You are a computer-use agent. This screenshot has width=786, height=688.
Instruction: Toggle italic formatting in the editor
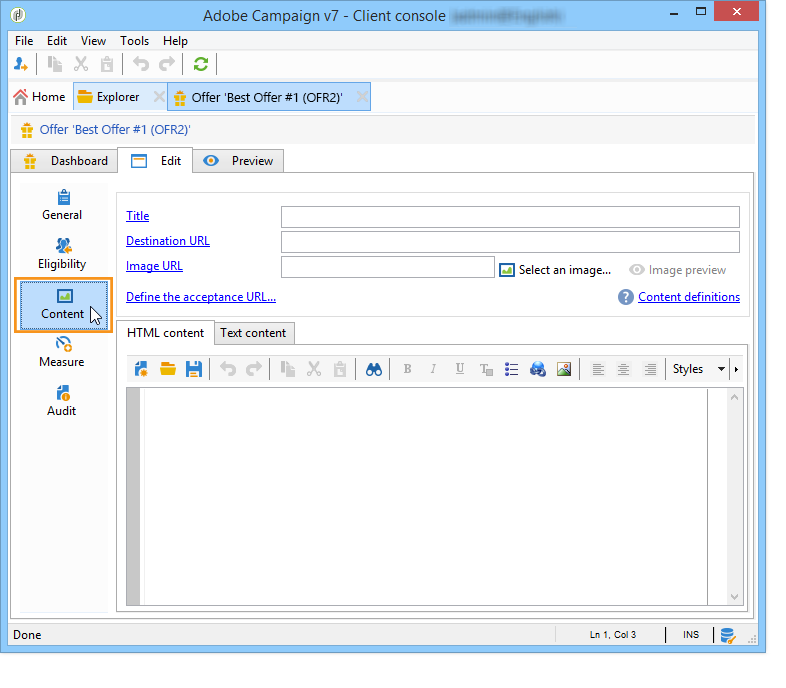[x=433, y=369]
